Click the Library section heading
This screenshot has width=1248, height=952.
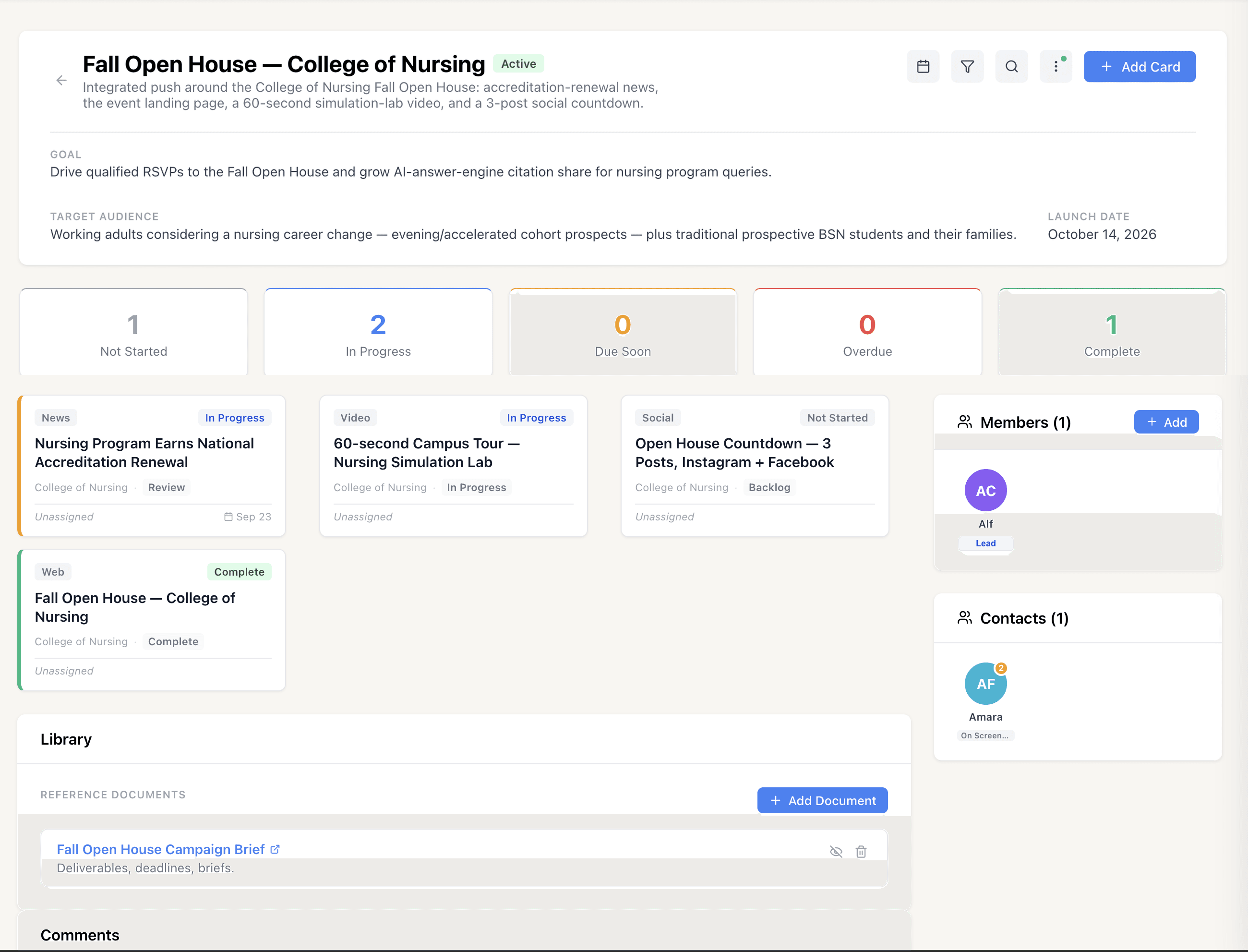[66, 739]
